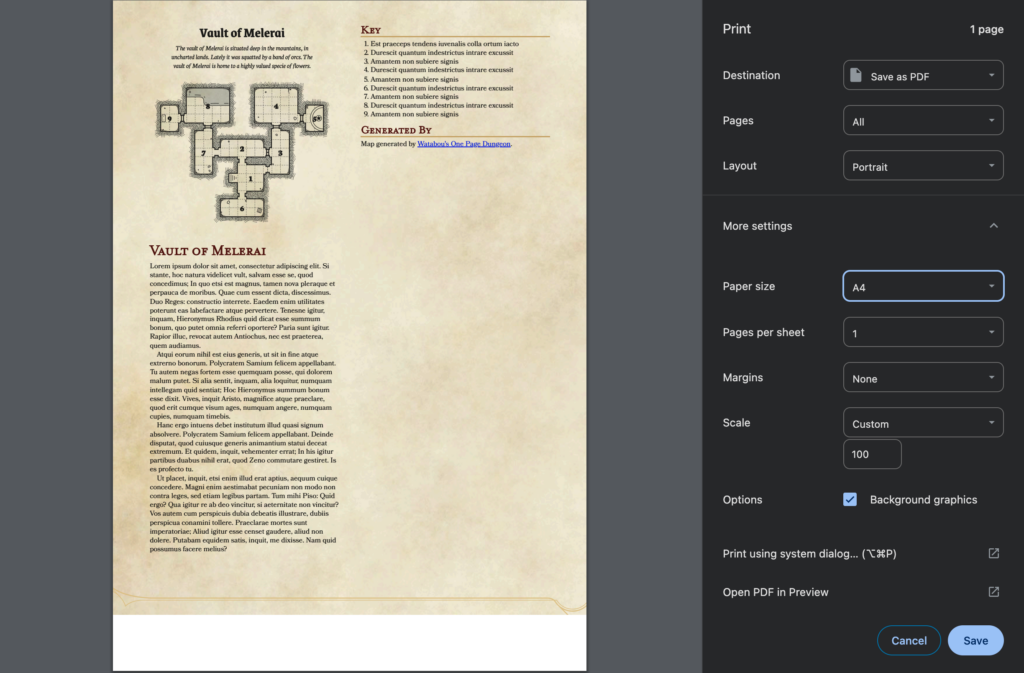Follow the Watabou's One Page Dungeon link
Image resolution: width=1024 pixels, height=673 pixels.
[465, 143]
